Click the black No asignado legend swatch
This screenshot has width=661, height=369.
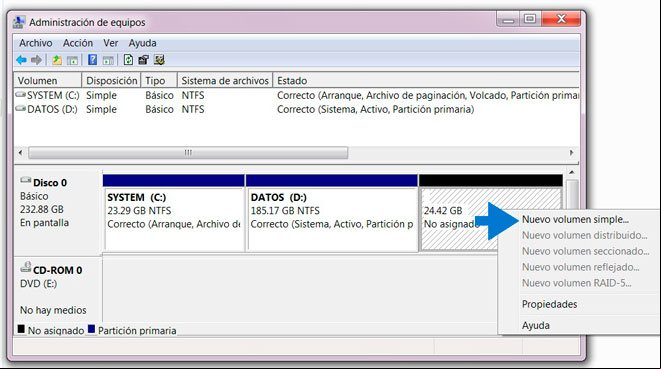21,329
